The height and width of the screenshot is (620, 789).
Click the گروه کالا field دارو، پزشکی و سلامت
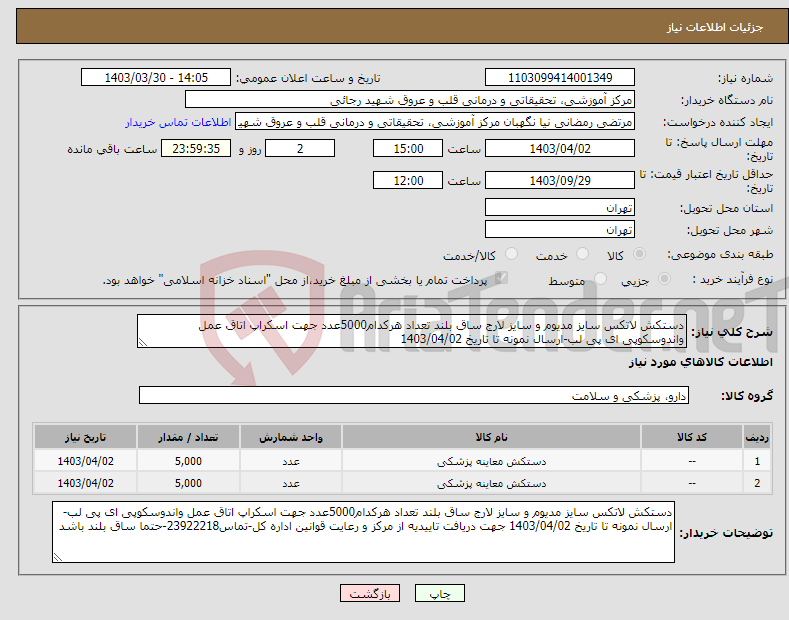click(414, 396)
